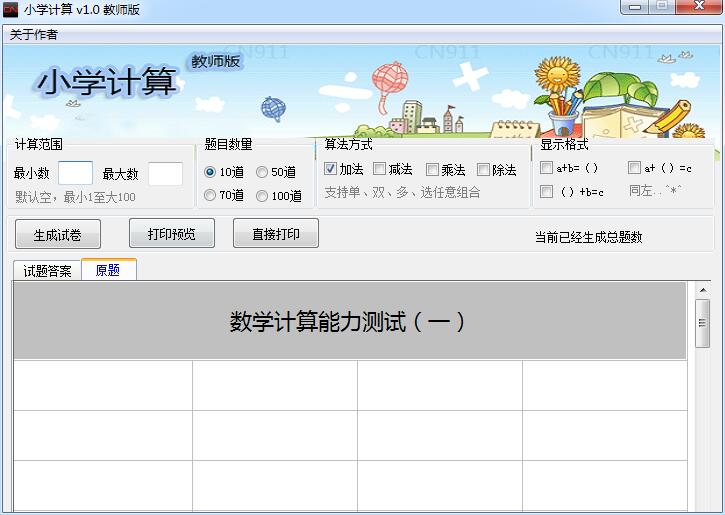The image size is (725, 515).
Task: Click the 数学计算能力测试（一） heading
Action: click(x=348, y=322)
